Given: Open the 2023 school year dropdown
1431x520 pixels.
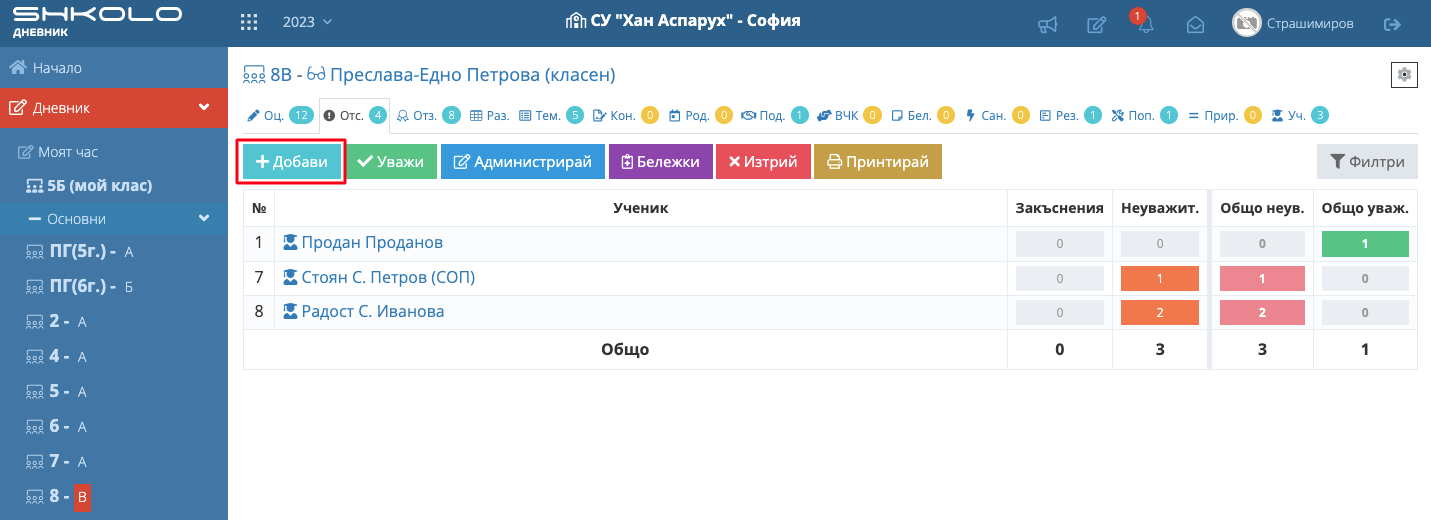Looking at the screenshot, I should tap(308, 22).
